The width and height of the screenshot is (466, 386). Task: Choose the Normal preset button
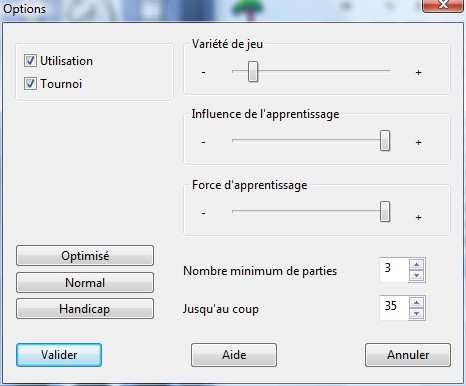pyautogui.click(x=85, y=282)
